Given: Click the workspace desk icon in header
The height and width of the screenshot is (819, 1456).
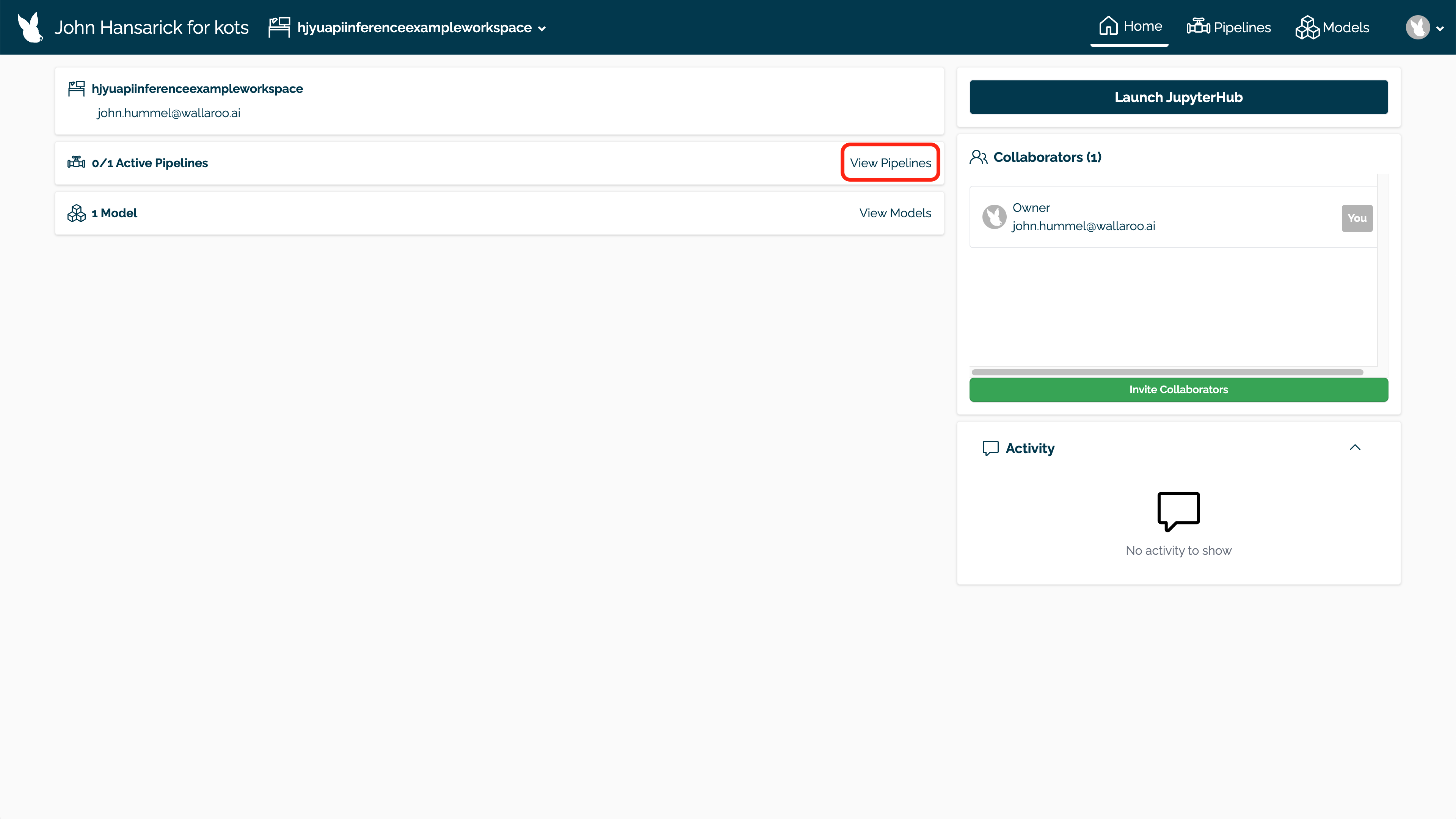Looking at the screenshot, I should [279, 27].
